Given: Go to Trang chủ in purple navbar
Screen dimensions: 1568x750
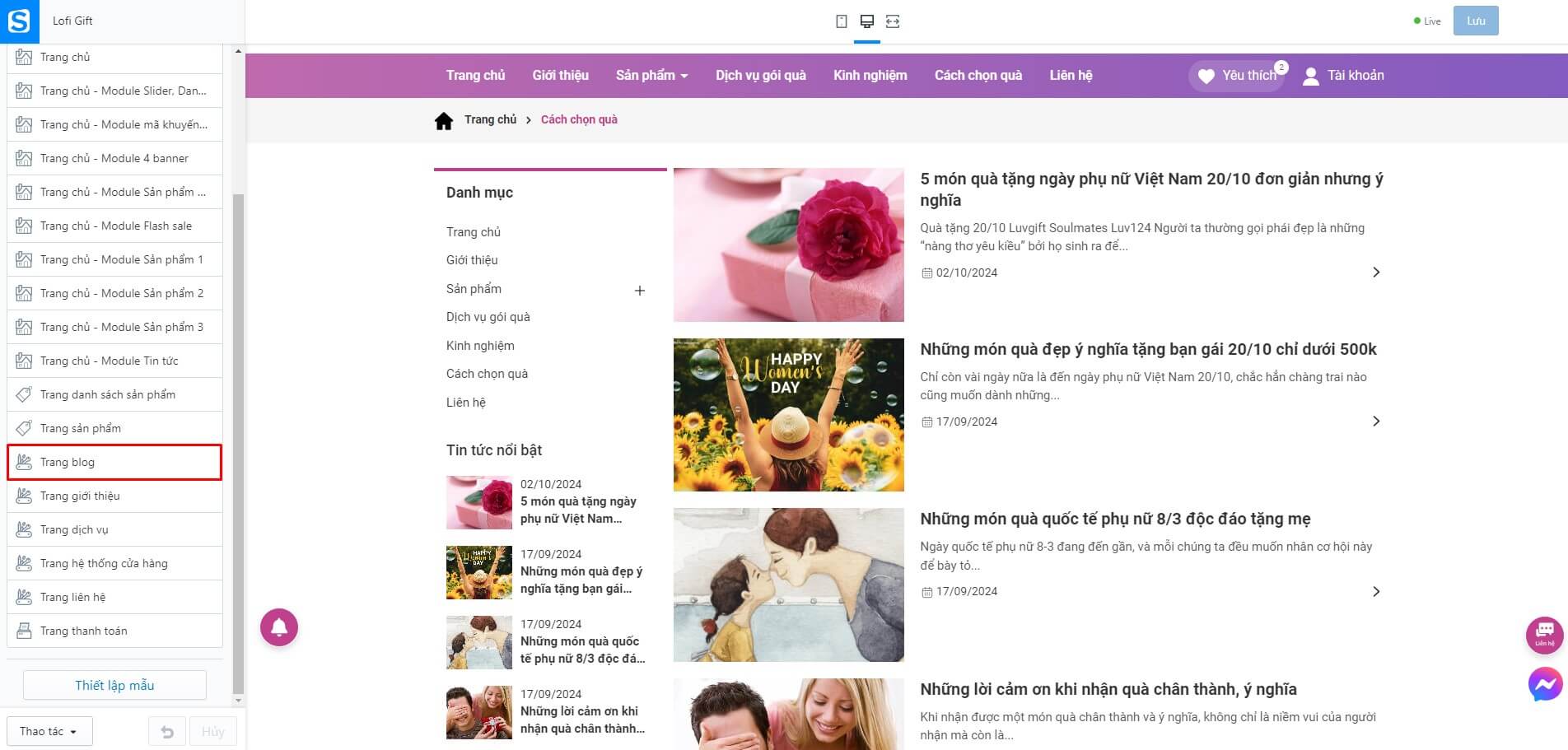Looking at the screenshot, I should point(475,76).
